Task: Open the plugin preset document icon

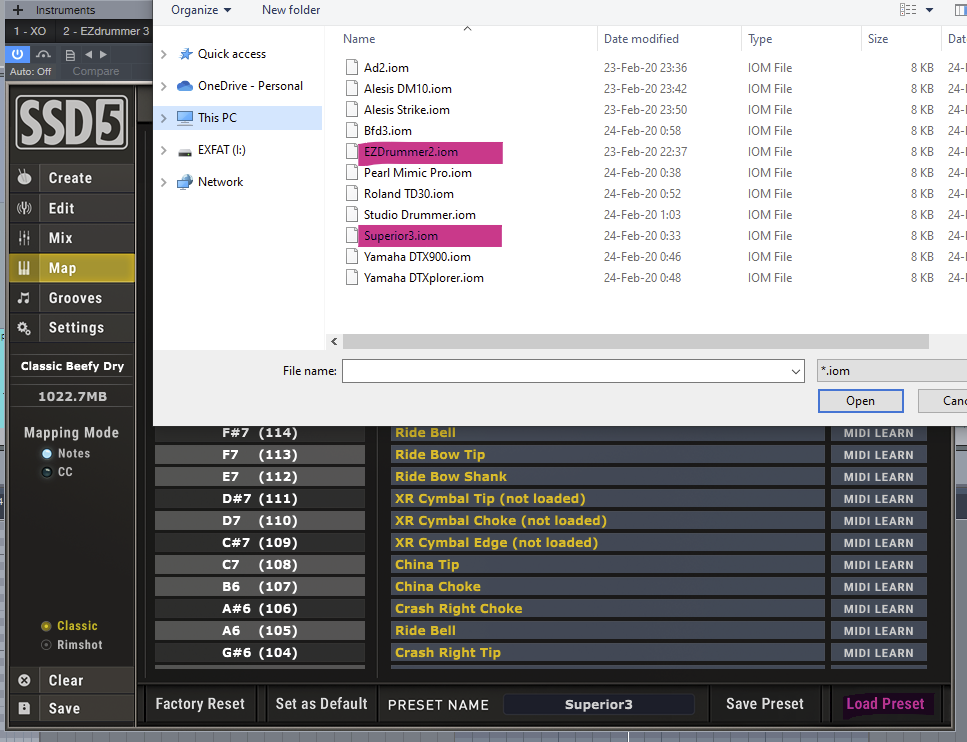Action: coord(70,55)
